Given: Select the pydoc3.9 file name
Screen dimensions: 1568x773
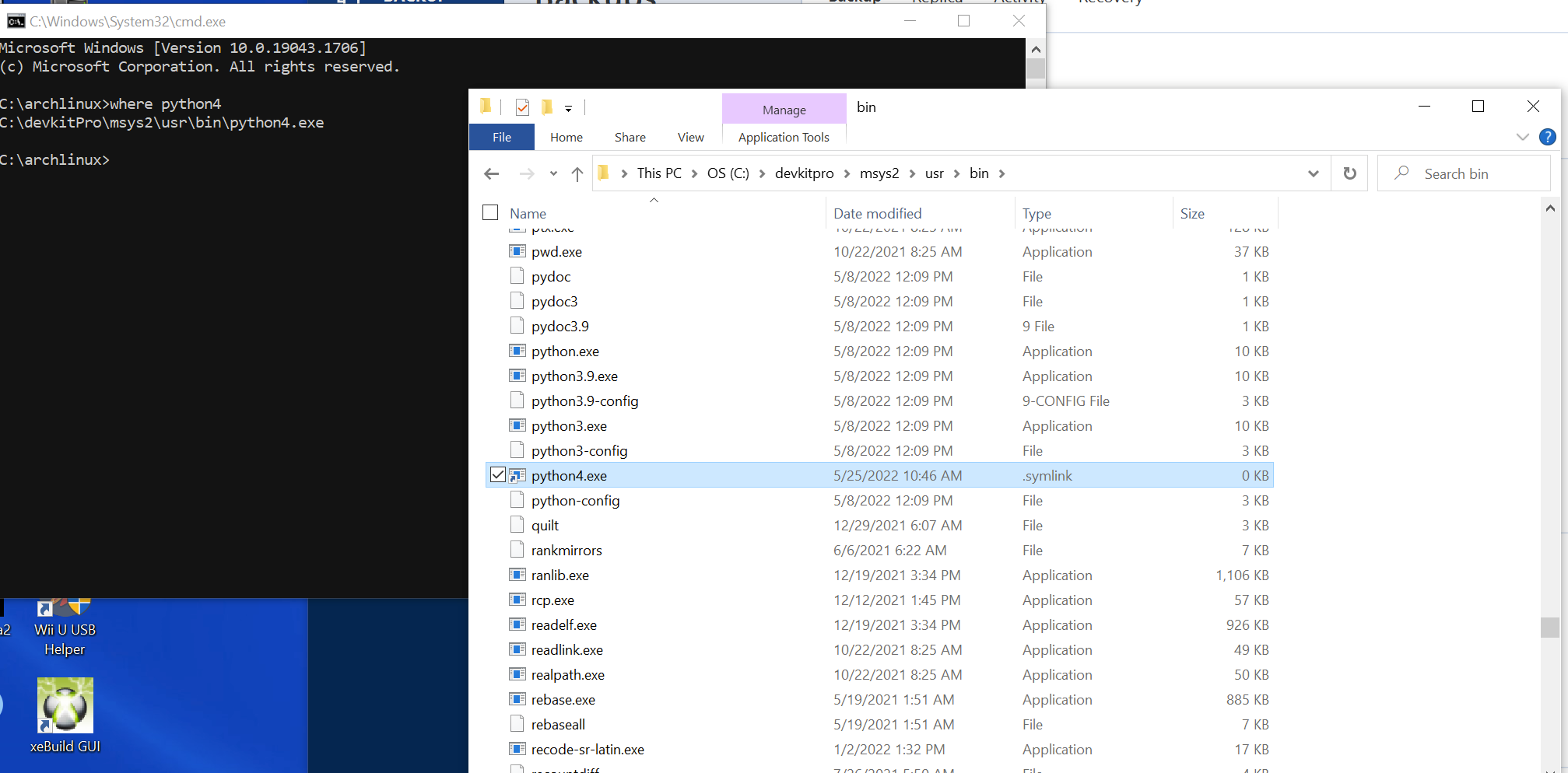Looking at the screenshot, I should pyautogui.click(x=560, y=326).
